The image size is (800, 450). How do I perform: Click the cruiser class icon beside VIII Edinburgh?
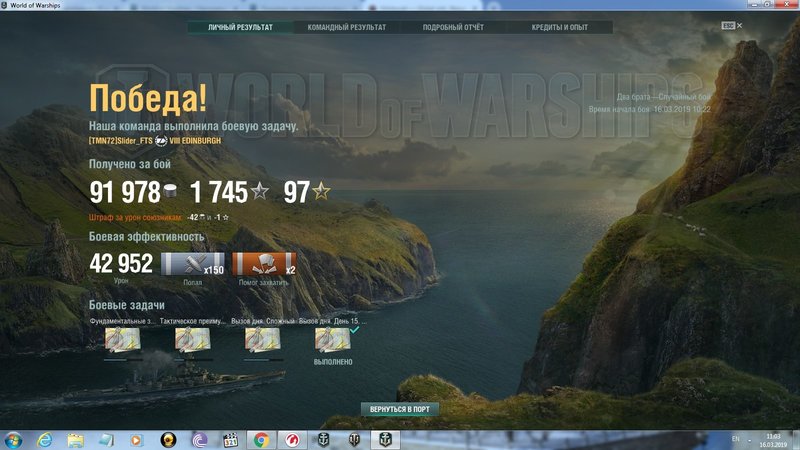tap(161, 140)
